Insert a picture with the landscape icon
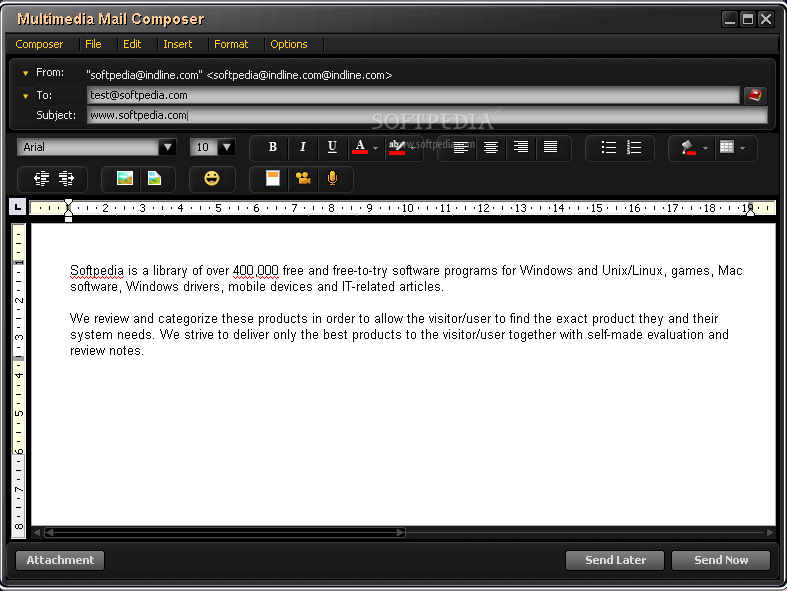Viewport: 787px width, 591px height. coord(124,178)
